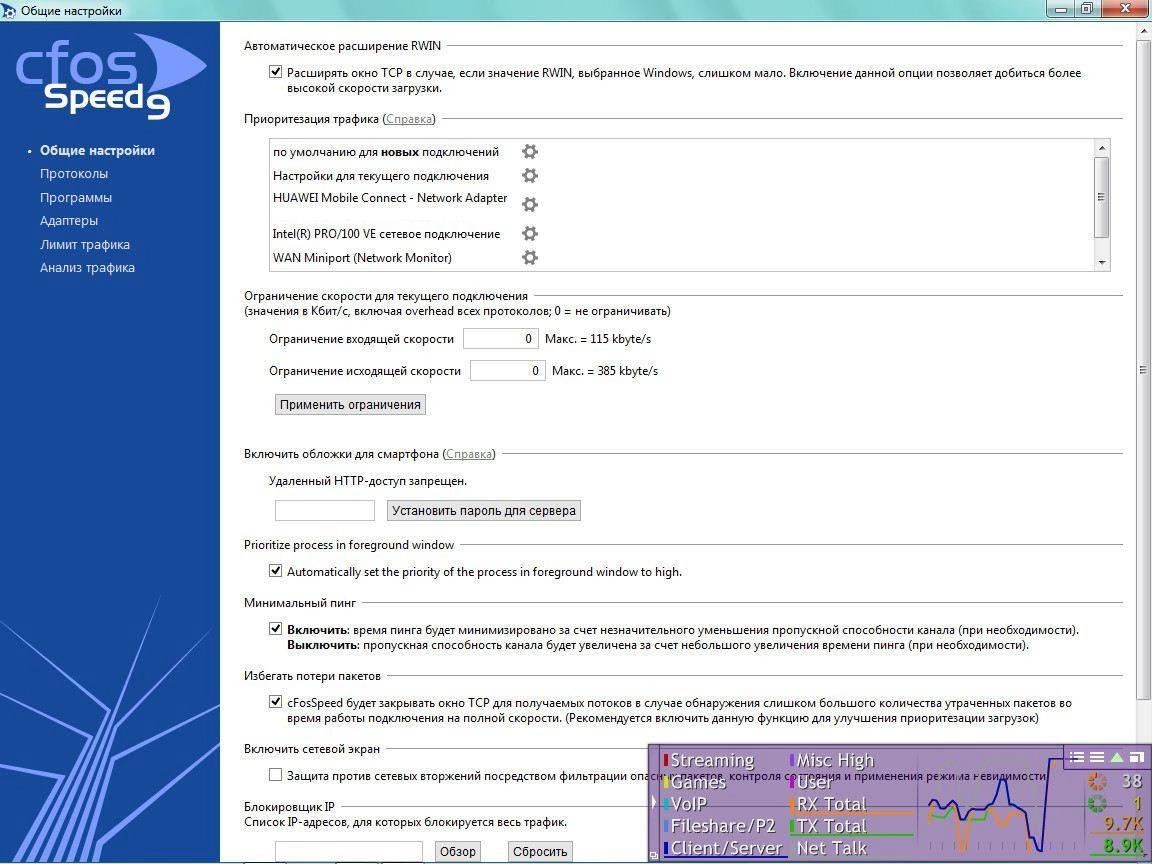This screenshot has height=864, width=1152.
Task: Select row 'Intel(R) PRO/100 VE сетевое подключение'
Action: tap(386, 234)
